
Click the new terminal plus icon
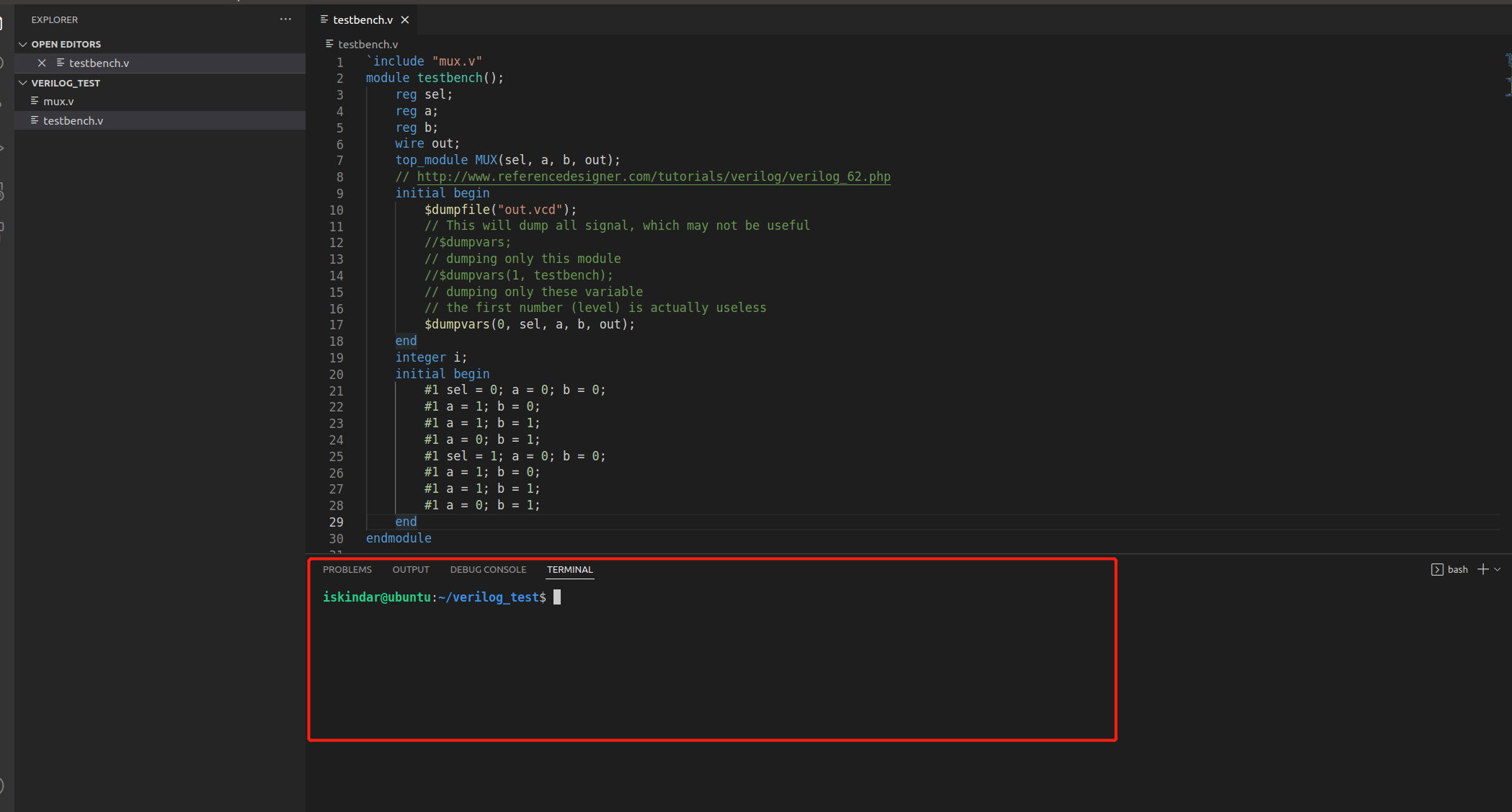[1482, 569]
